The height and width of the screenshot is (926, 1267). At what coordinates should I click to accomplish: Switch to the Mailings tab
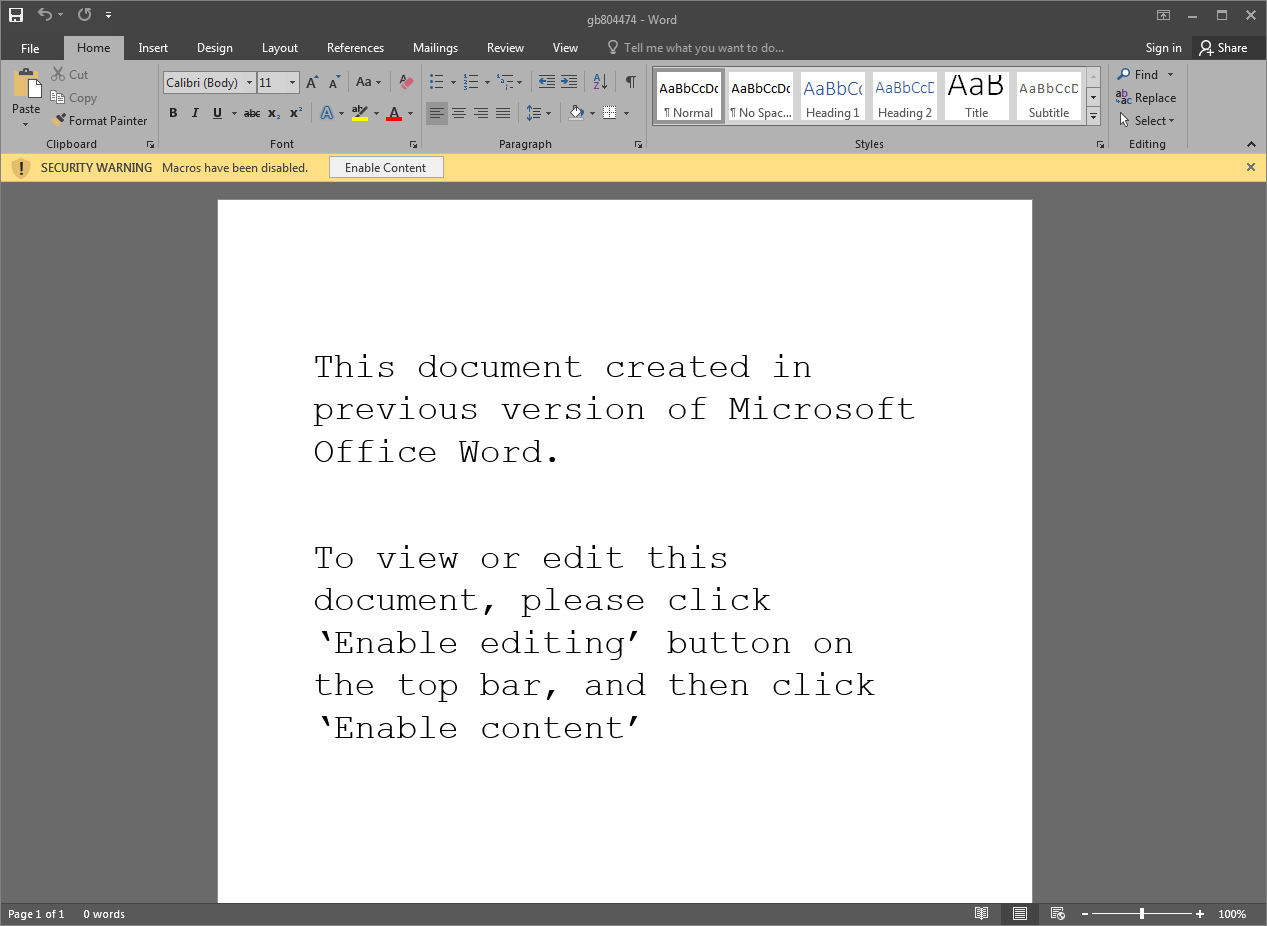435,48
